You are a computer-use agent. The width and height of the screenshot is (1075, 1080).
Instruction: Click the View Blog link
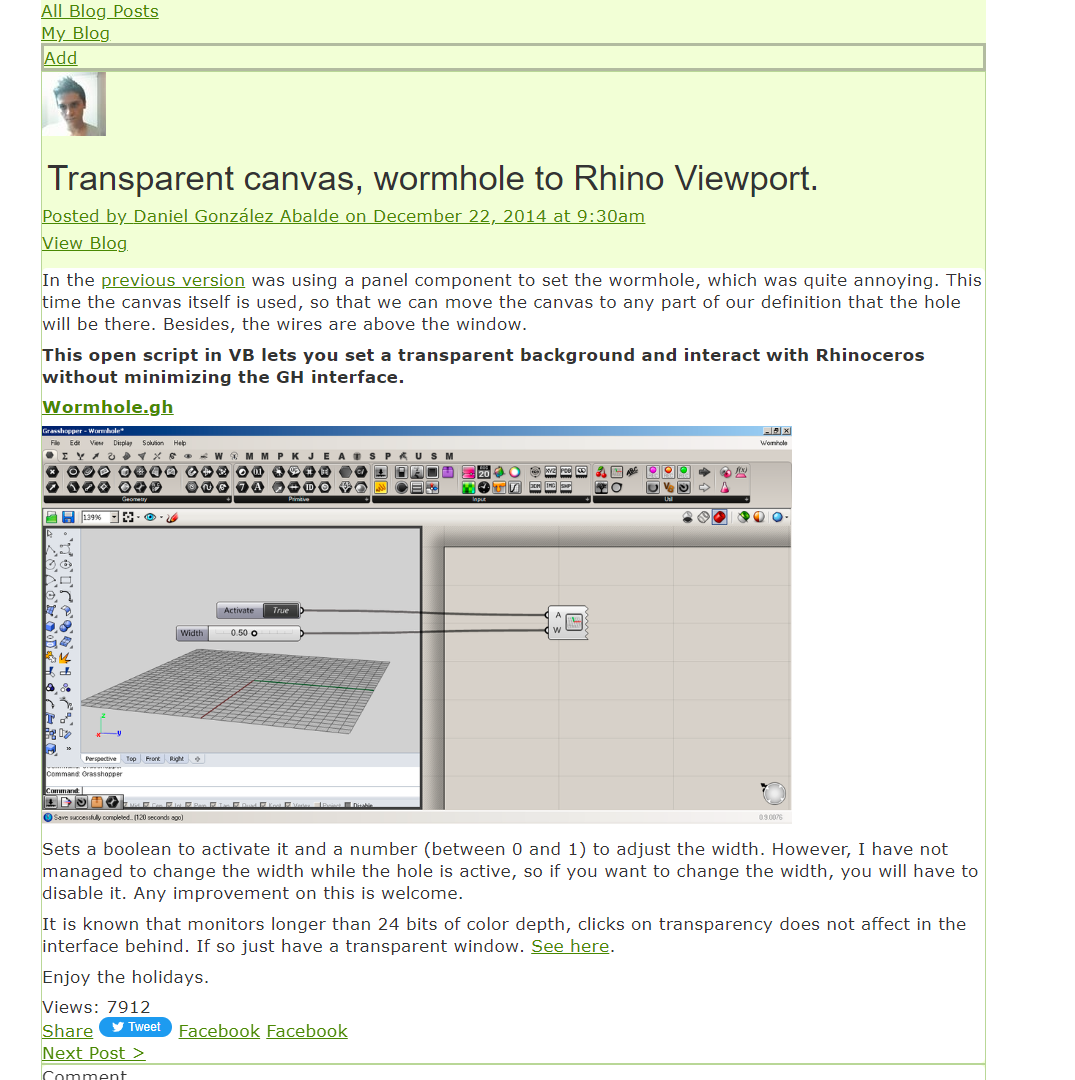(x=85, y=243)
